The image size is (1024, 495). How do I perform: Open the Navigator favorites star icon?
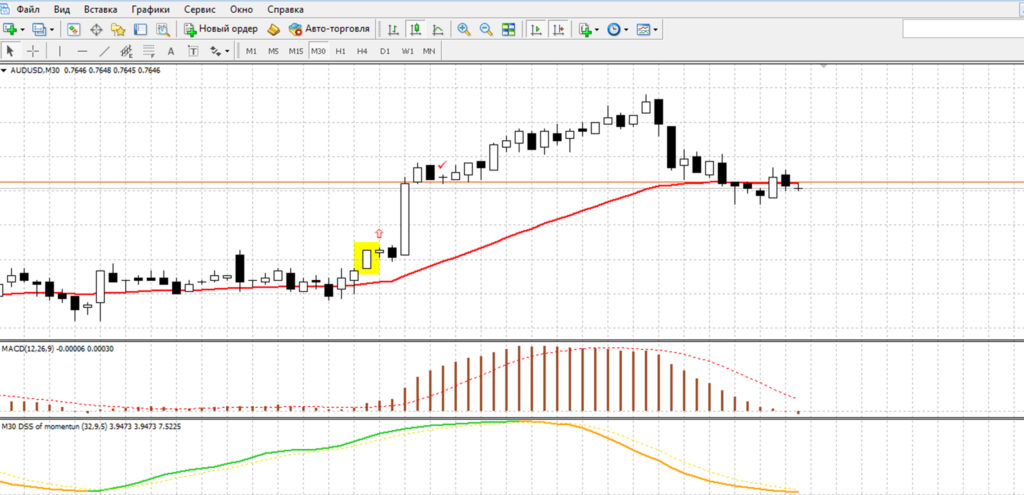(118, 29)
